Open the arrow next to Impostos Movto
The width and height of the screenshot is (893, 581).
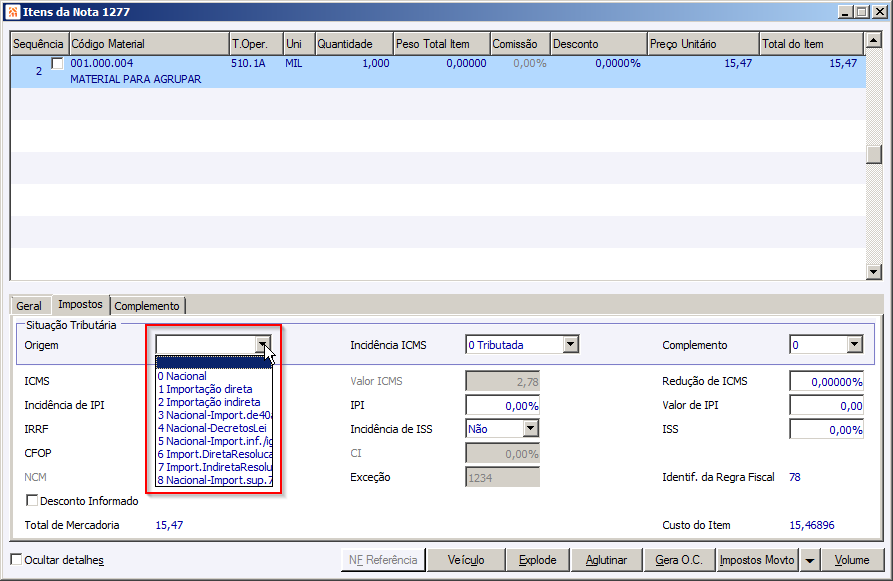pyautogui.click(x=809, y=560)
